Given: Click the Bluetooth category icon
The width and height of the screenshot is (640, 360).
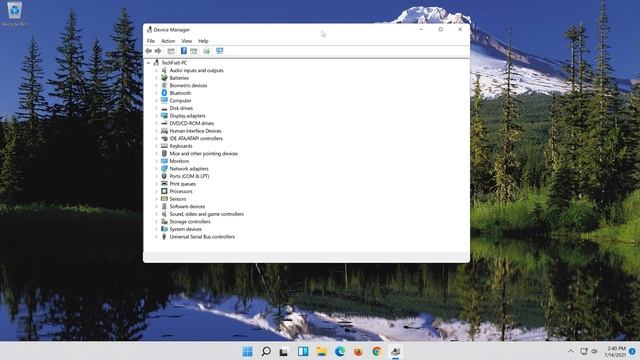Looking at the screenshot, I should click(x=164, y=93).
